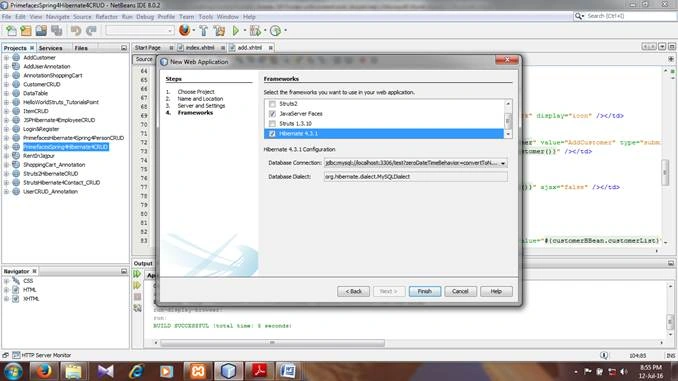Expand the CSS node in Navigator
Screen dimensions: 678x381
6,281
